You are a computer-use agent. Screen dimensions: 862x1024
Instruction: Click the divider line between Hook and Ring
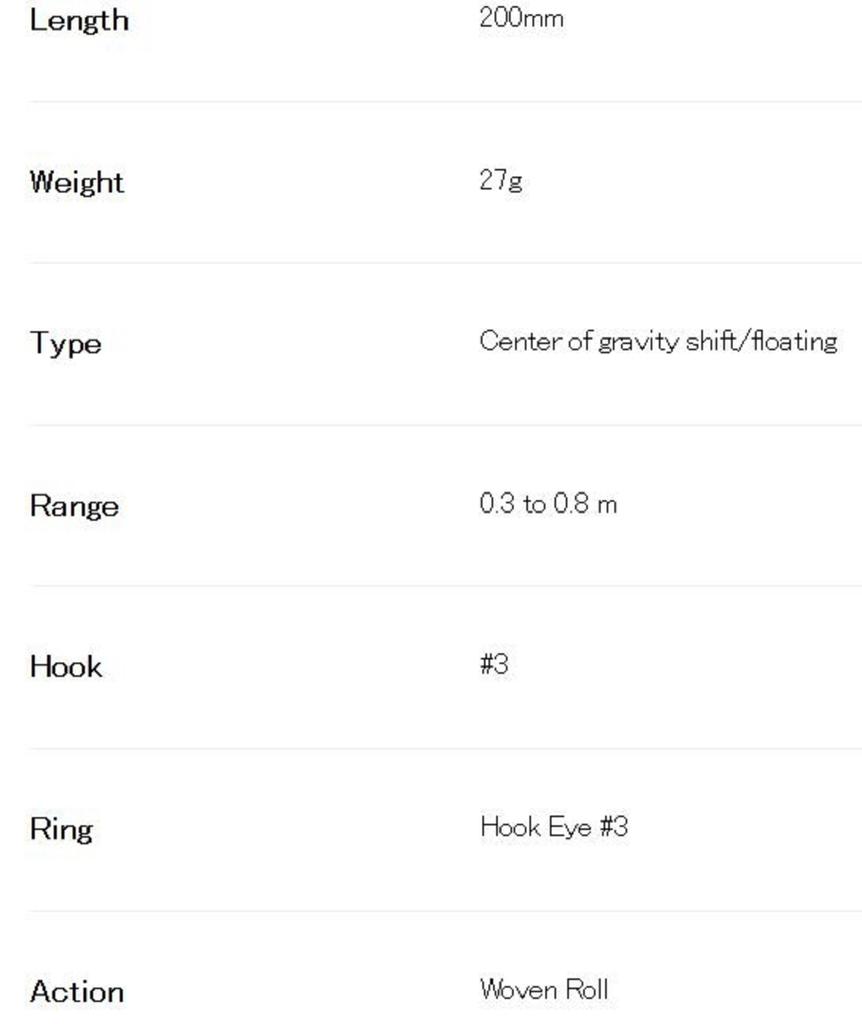click(x=445, y=748)
